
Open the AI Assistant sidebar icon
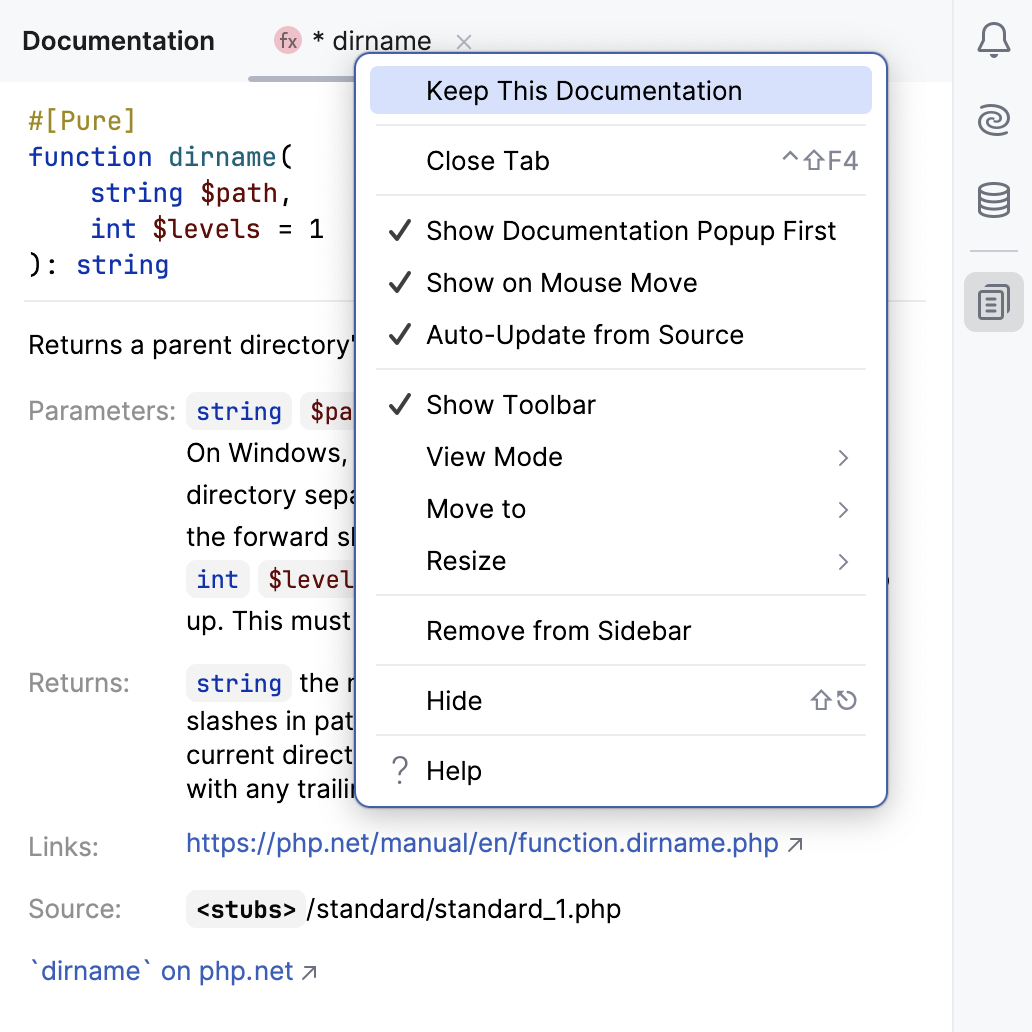click(993, 120)
